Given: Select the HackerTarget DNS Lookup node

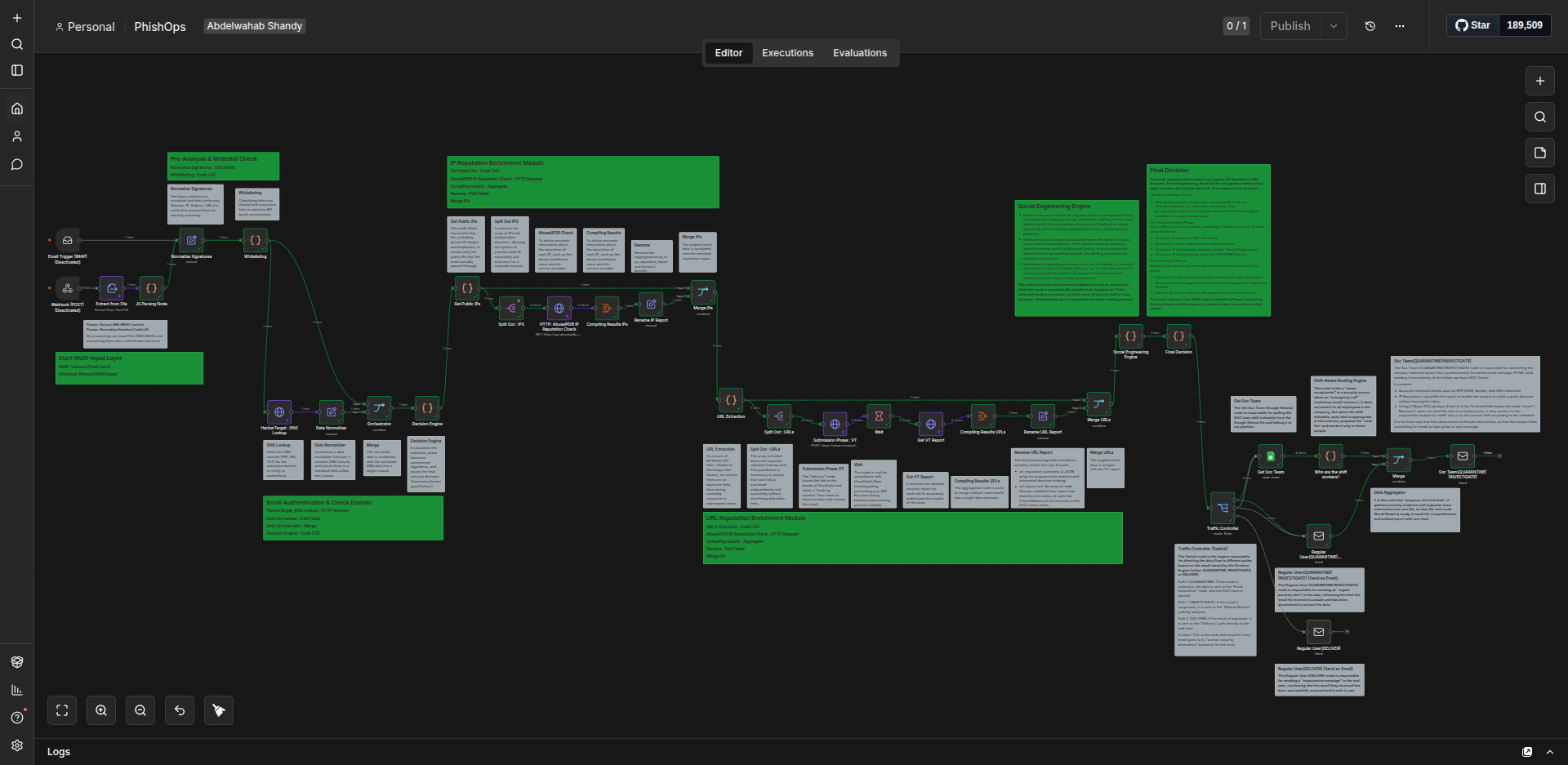Looking at the screenshot, I should tap(279, 411).
